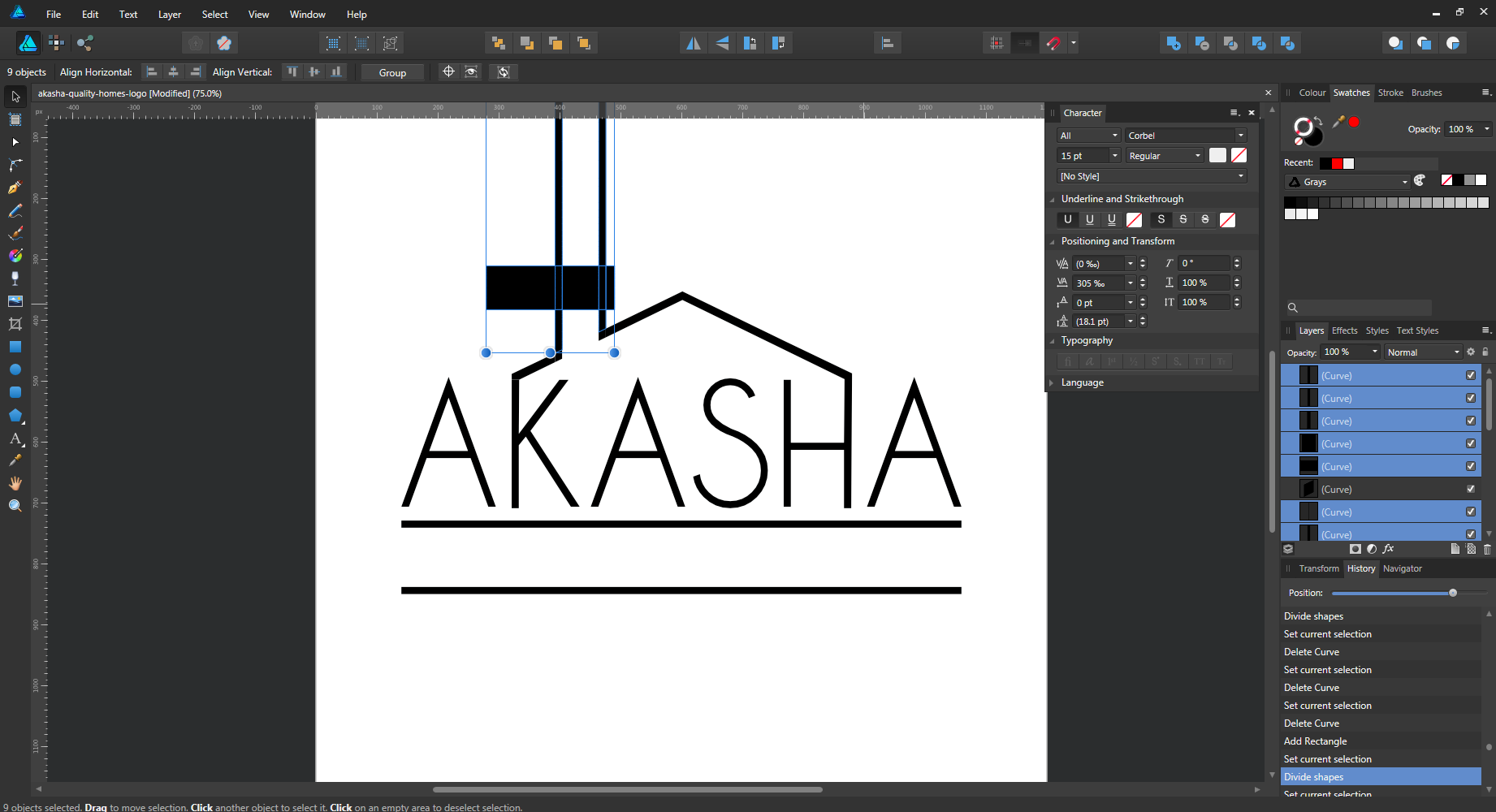Screen dimensions: 1496x812
Task: Open the Normal blend mode dropdown
Action: point(1423,352)
